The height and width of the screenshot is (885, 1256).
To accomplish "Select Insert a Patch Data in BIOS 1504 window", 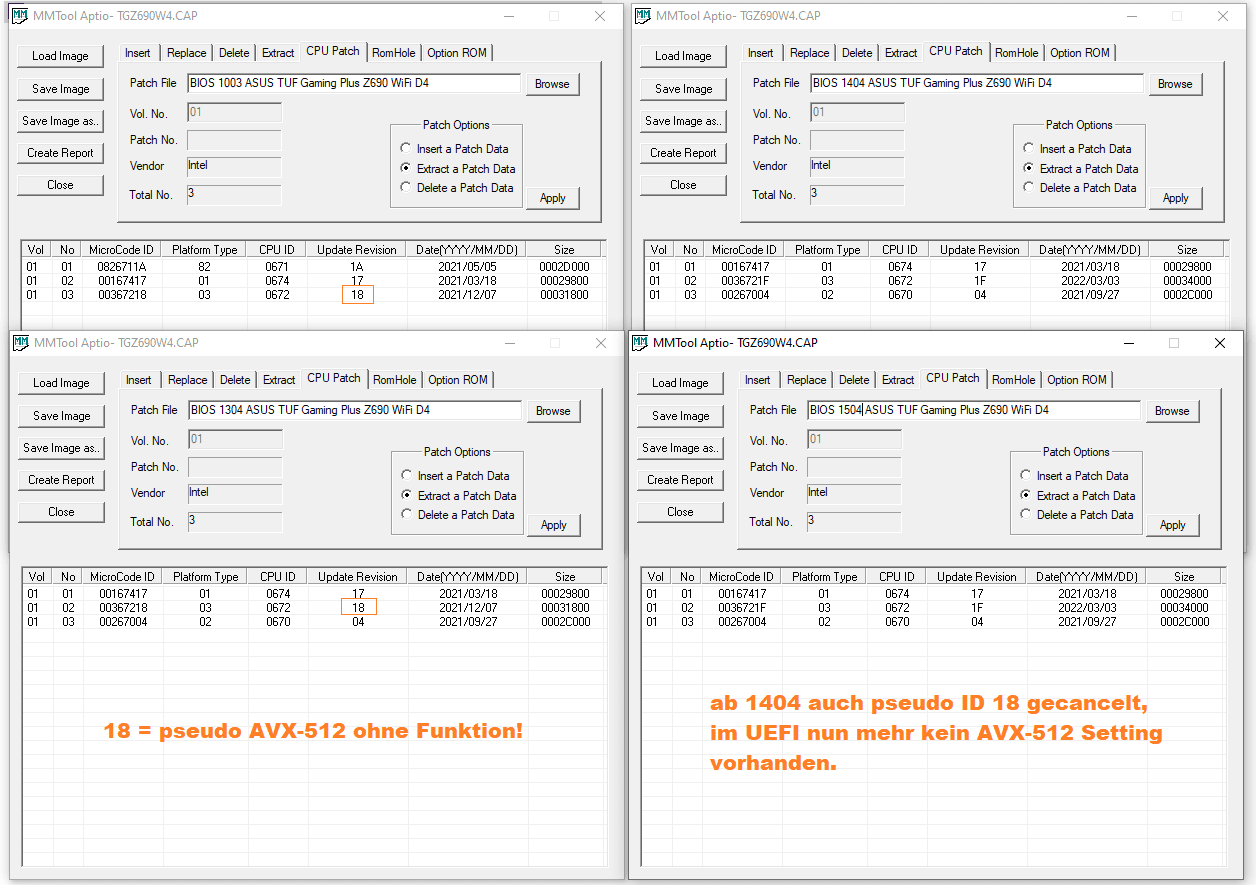I will pos(1026,476).
